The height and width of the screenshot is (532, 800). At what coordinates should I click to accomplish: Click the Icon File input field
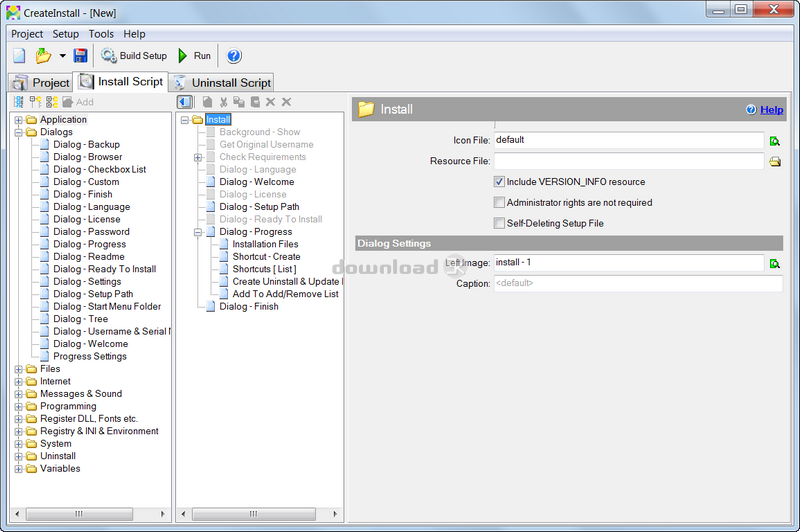click(629, 140)
